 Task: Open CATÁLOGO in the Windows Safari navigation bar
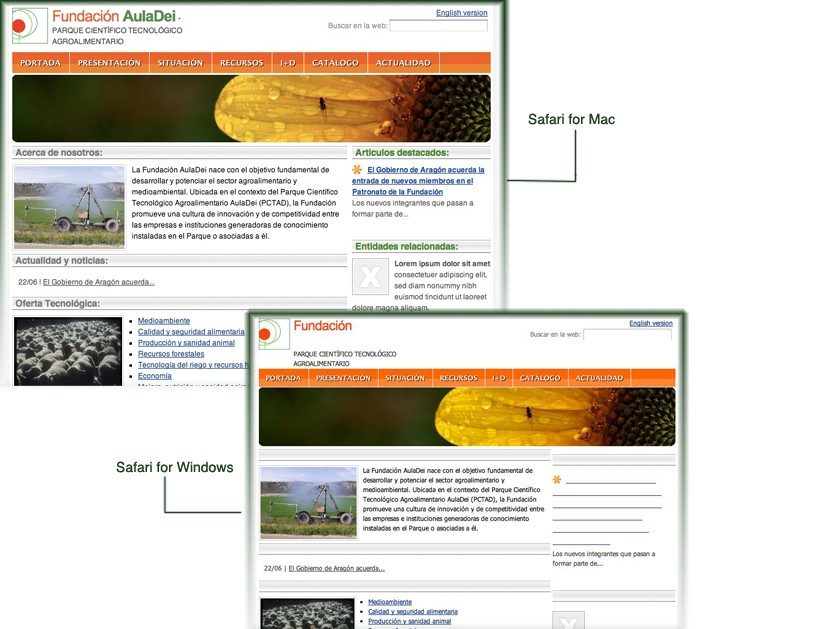coord(540,378)
